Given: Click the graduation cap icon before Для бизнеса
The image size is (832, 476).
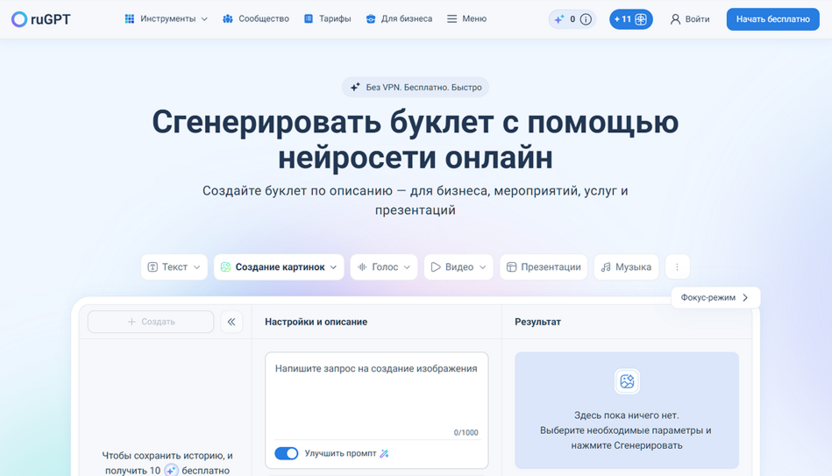Looking at the screenshot, I should pyautogui.click(x=370, y=19).
